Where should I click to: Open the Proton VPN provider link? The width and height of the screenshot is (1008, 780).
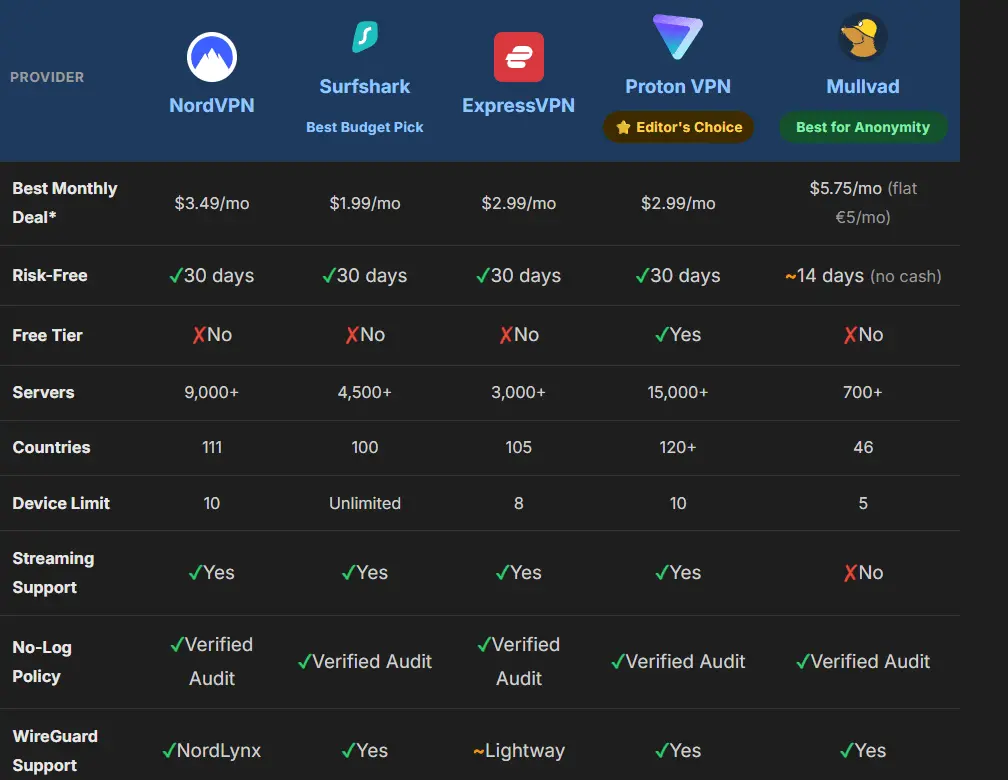click(678, 86)
